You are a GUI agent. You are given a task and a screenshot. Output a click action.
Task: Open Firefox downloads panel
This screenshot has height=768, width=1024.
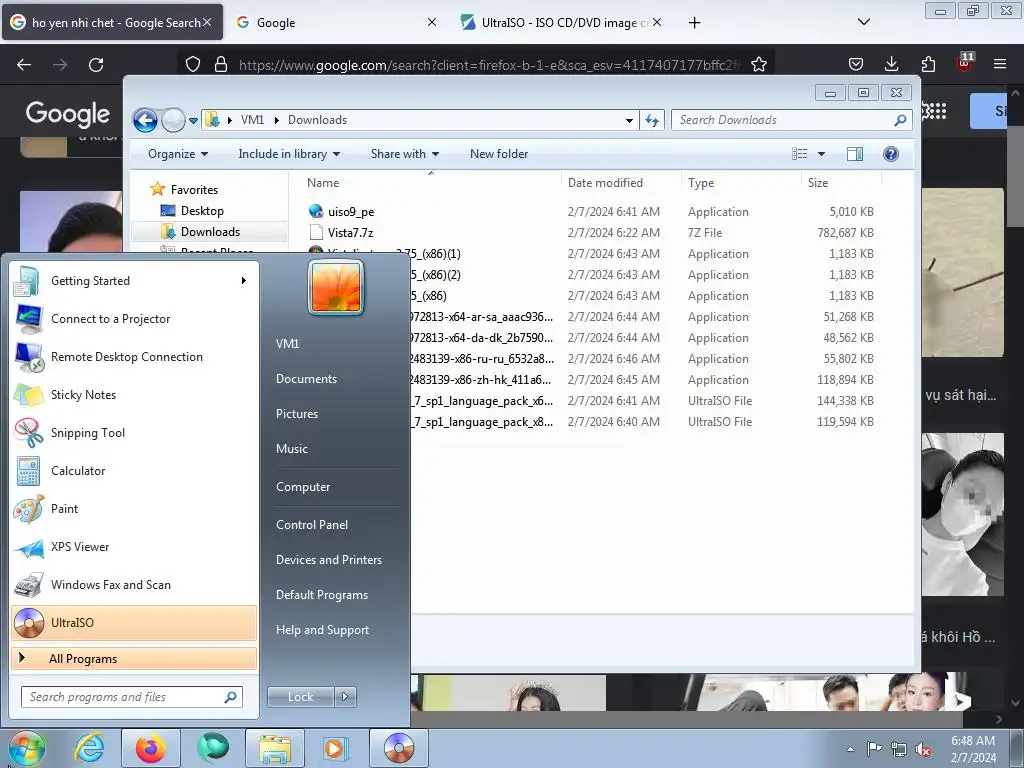pyautogui.click(x=891, y=64)
